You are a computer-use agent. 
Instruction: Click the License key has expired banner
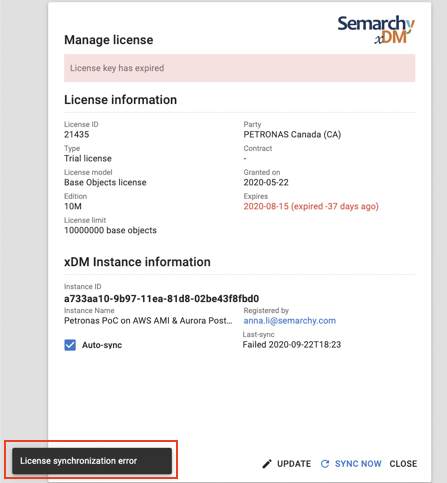point(239,68)
